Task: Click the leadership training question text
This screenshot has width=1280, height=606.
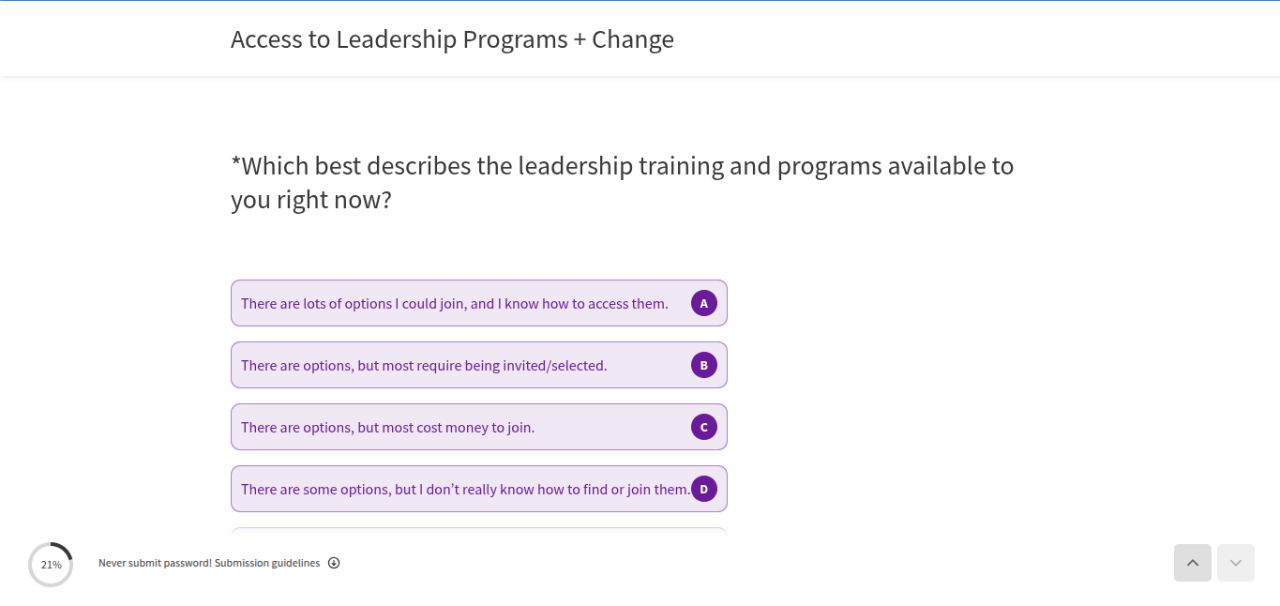Action: click(622, 182)
